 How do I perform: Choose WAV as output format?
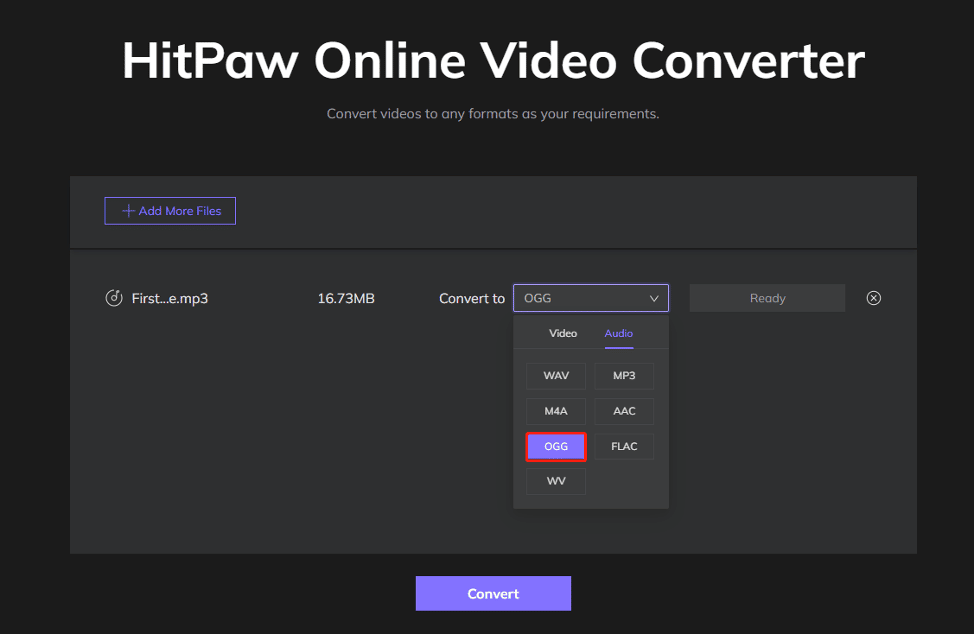pos(556,376)
